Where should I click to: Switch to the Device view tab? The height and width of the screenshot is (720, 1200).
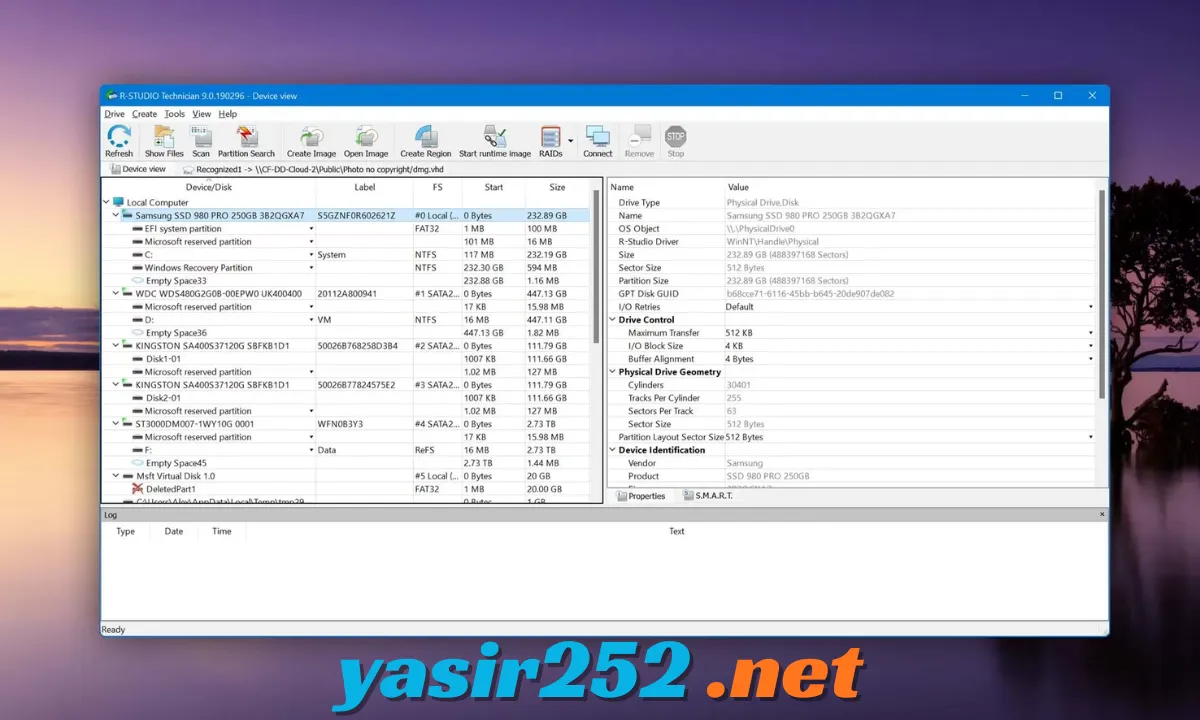tap(138, 169)
